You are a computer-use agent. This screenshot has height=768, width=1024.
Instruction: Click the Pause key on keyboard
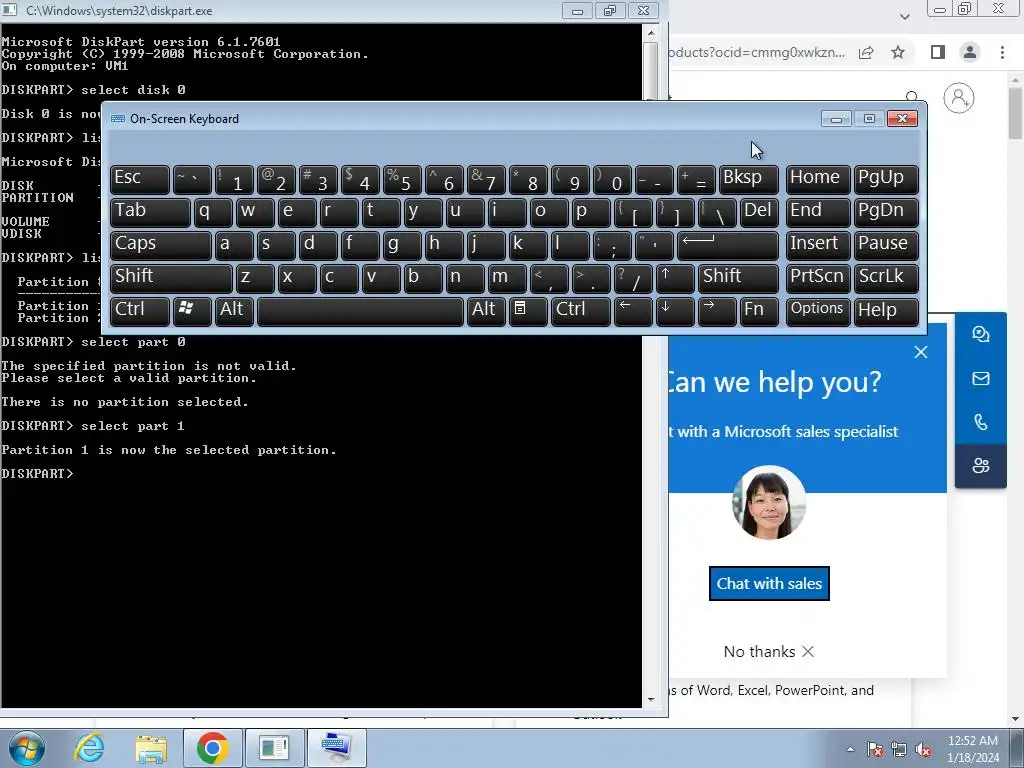coord(886,245)
